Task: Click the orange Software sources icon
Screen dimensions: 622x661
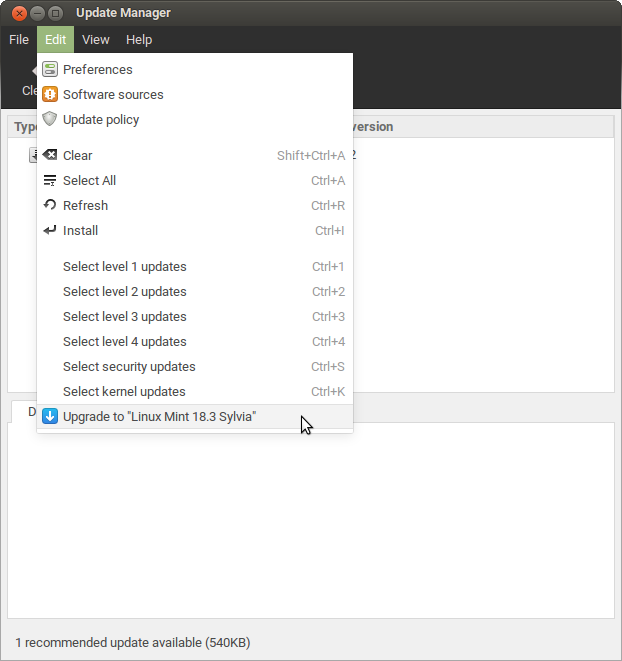Action: [50, 94]
